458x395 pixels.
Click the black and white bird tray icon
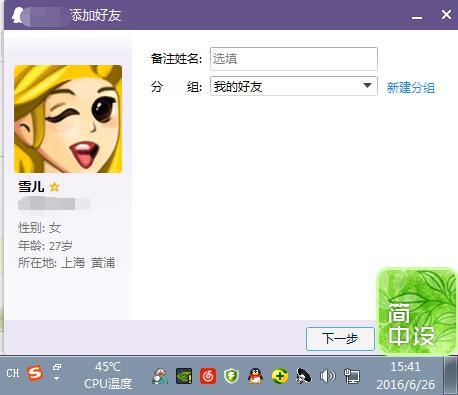304,376
